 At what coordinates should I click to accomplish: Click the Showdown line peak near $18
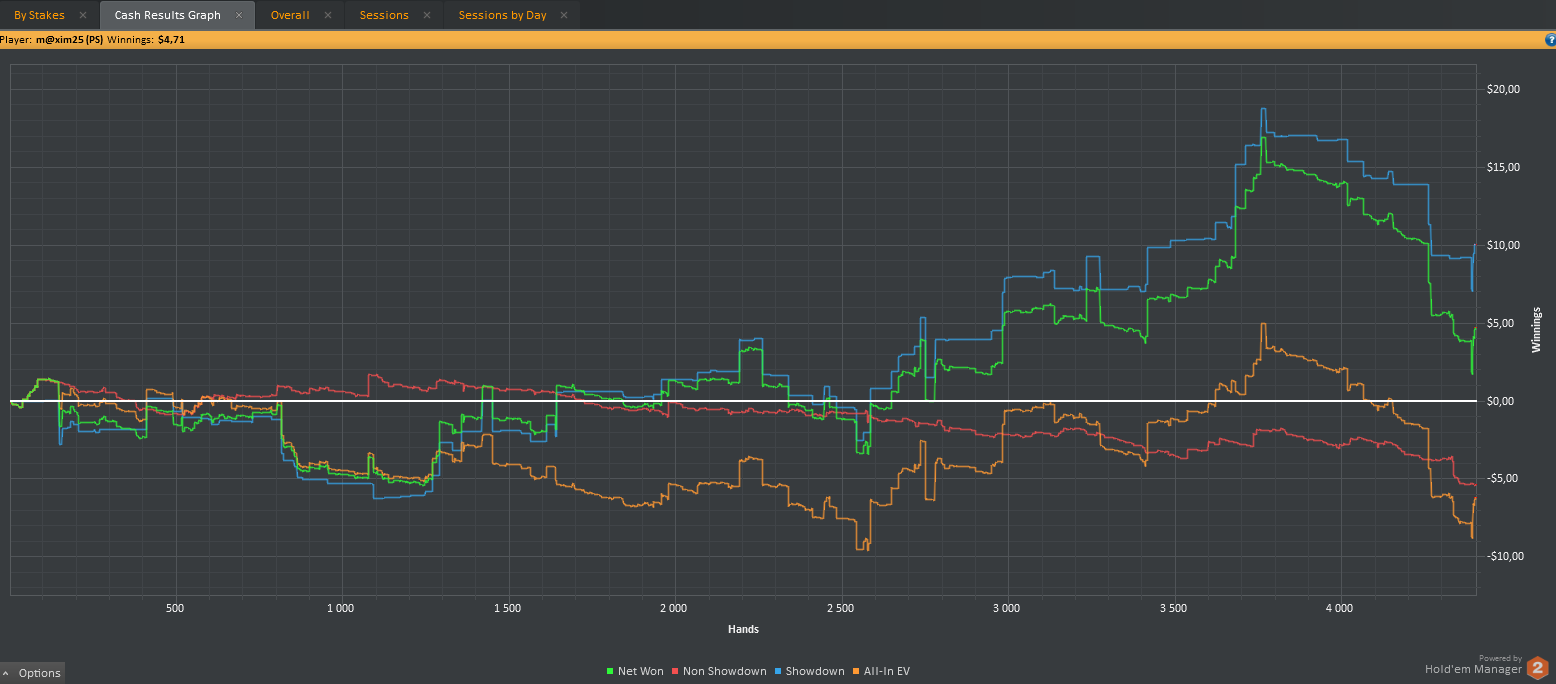(x=1263, y=109)
